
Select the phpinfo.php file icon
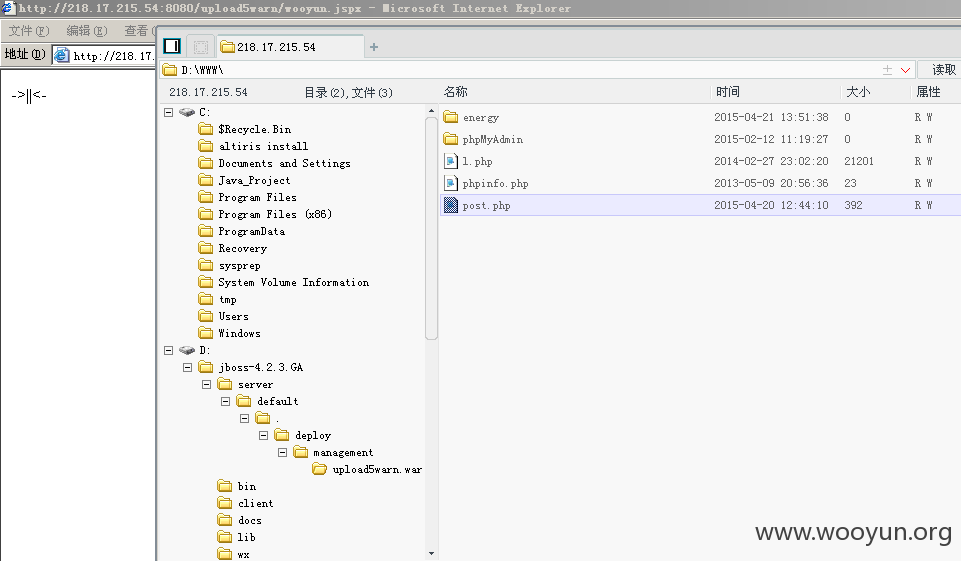[451, 183]
